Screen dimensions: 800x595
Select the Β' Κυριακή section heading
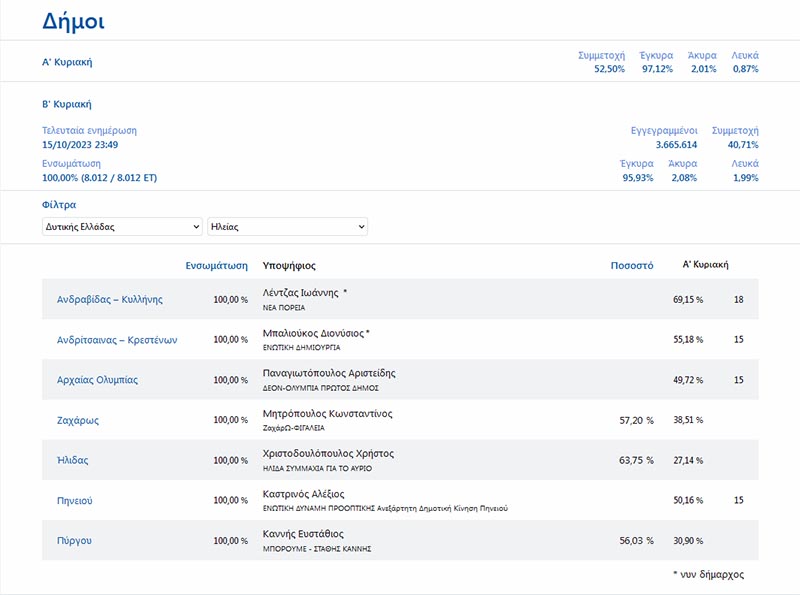[x=67, y=104]
